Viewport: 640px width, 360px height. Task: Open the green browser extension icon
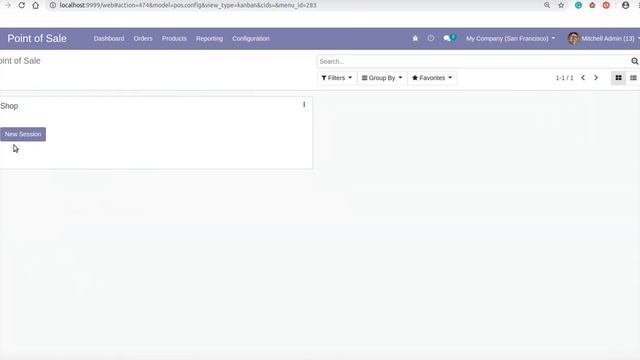(578, 5)
